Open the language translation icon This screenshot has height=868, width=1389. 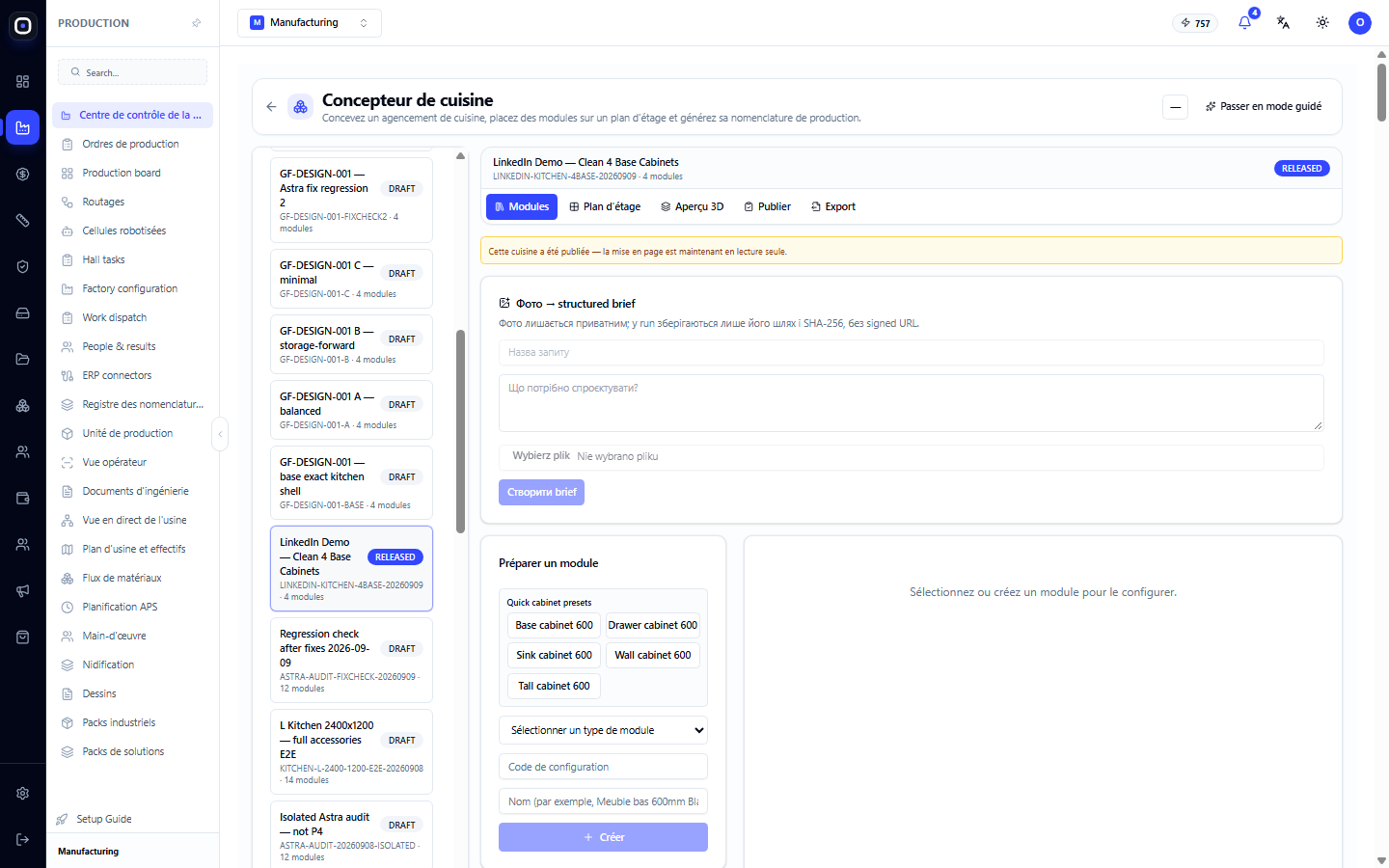click(1284, 22)
